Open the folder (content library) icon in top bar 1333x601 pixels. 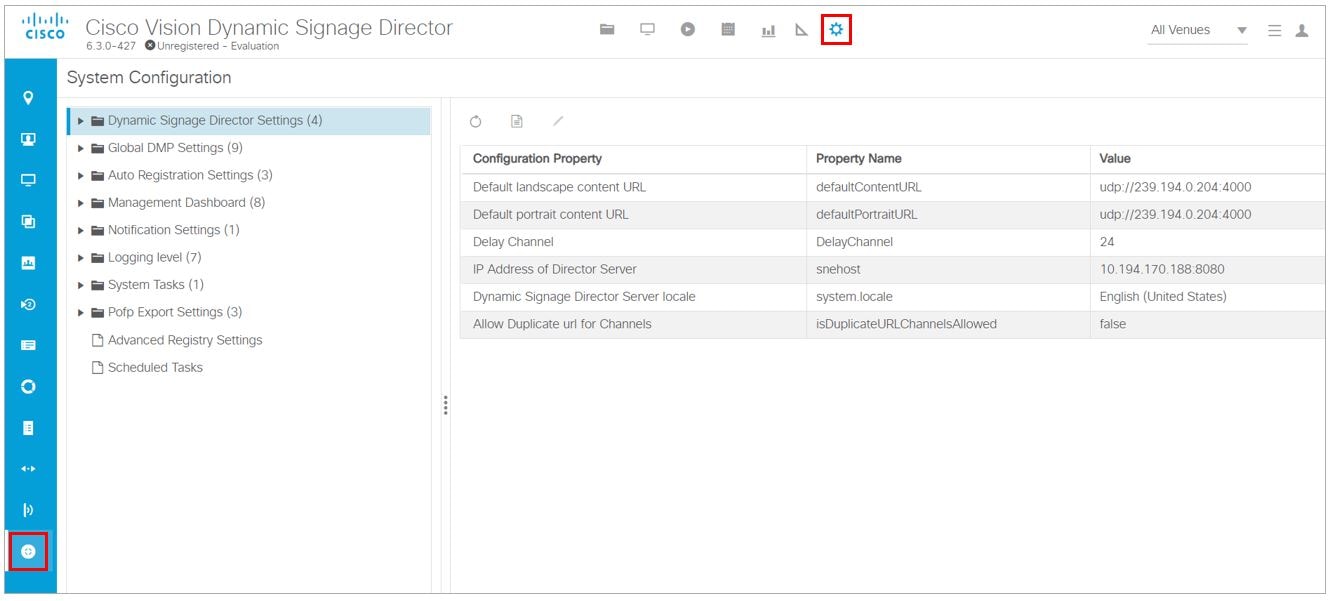coord(607,30)
